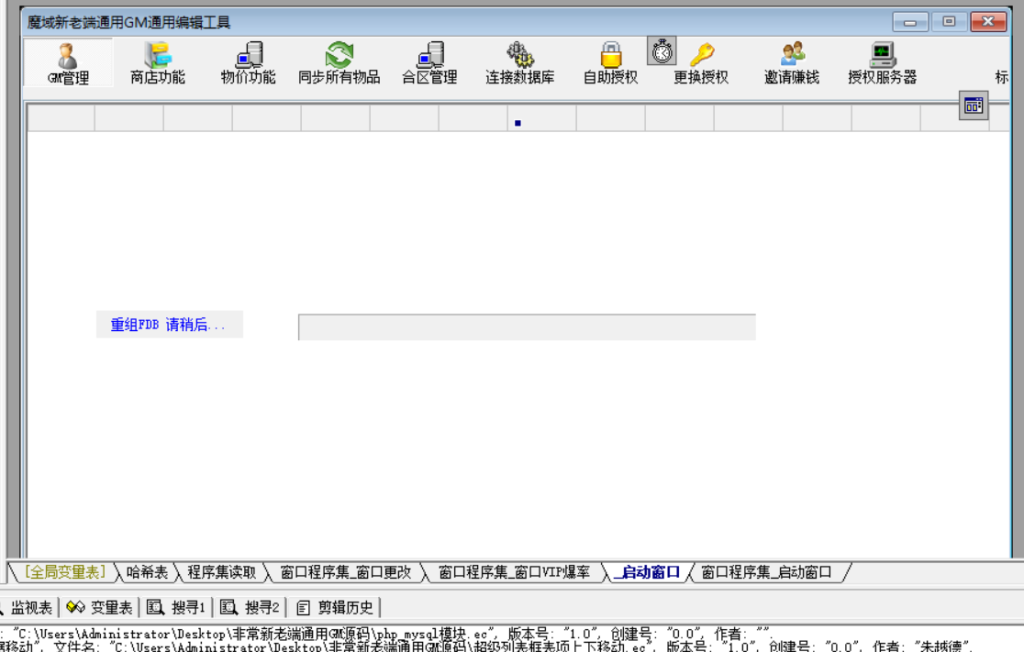Click 连接数据库 database connection icon
1024x652 pixels.
(520, 63)
